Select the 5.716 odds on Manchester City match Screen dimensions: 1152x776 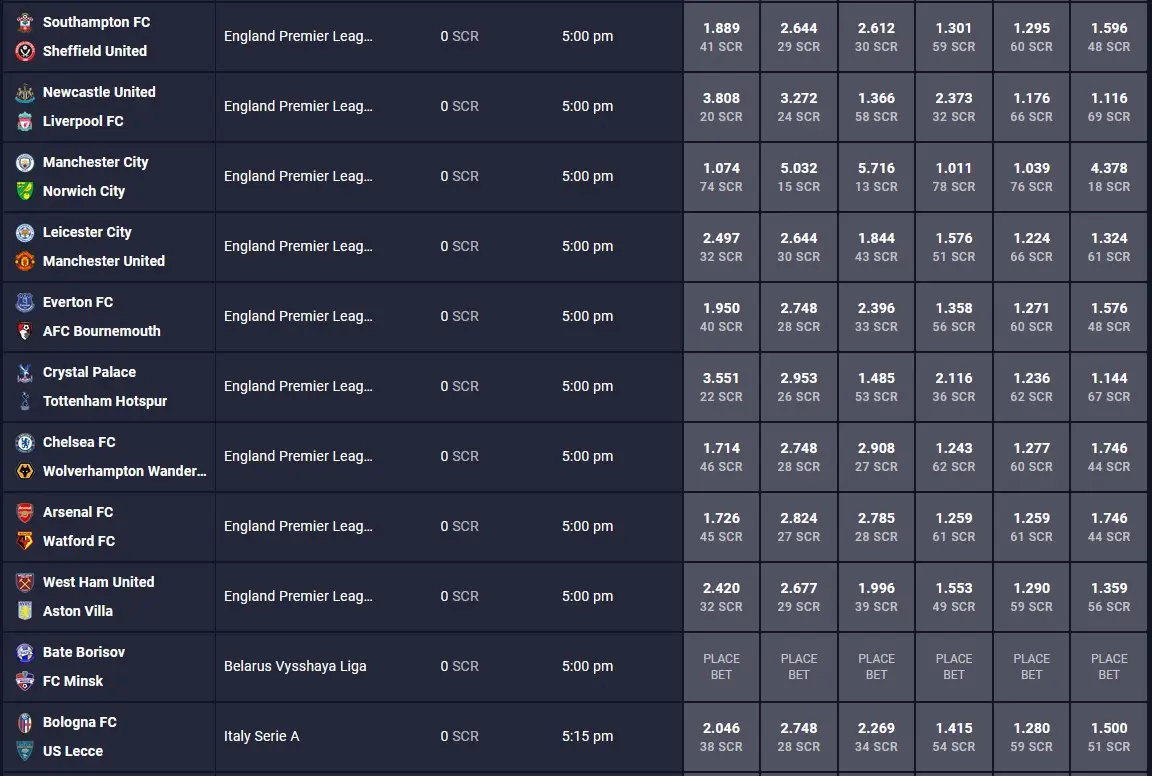click(876, 177)
